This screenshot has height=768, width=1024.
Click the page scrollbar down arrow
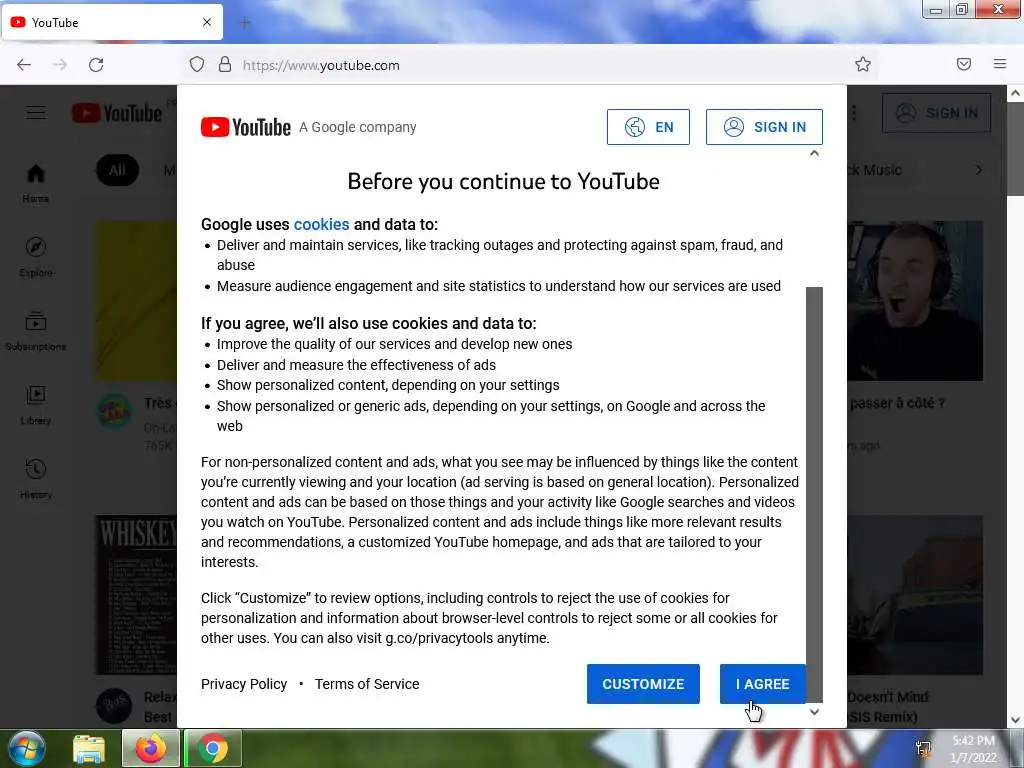(x=1016, y=720)
